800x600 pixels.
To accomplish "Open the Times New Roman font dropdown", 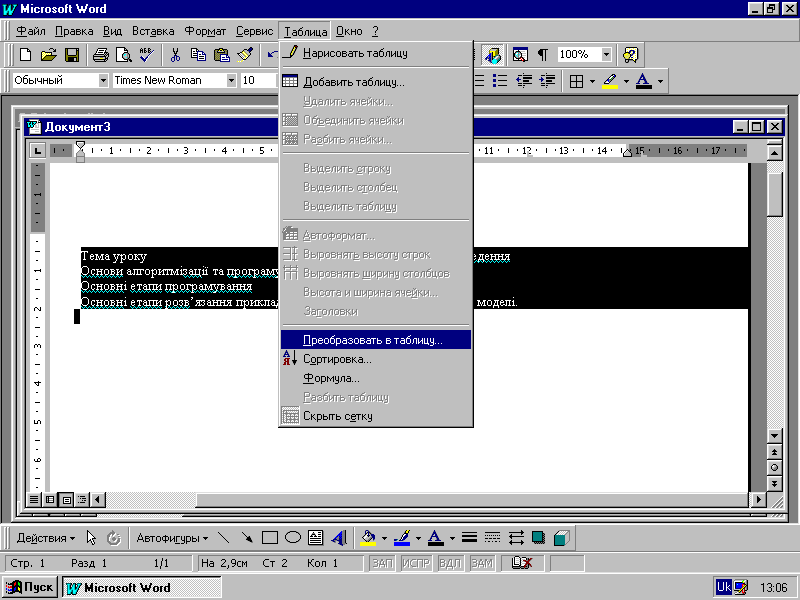I will 231,81.
